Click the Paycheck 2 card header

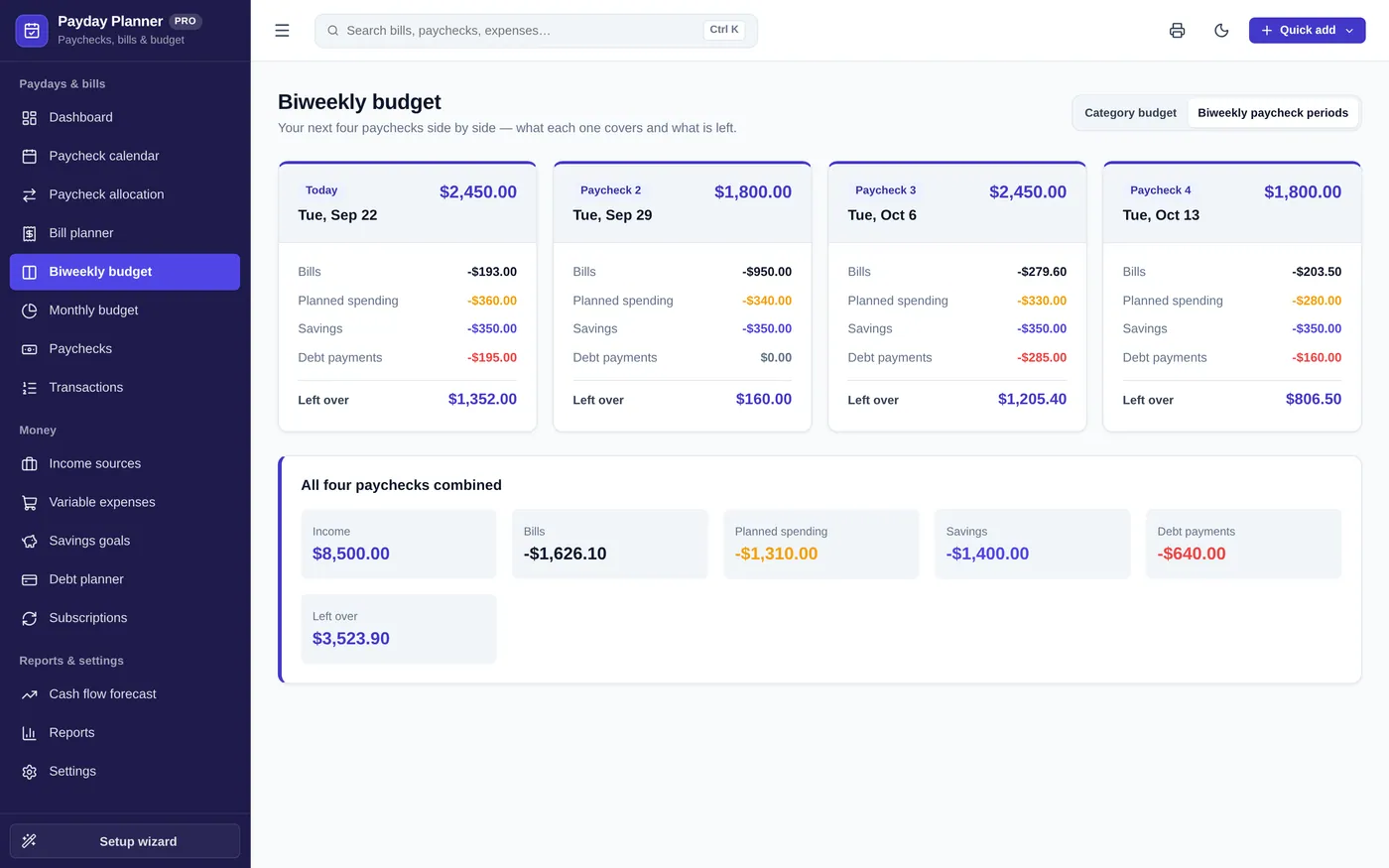tap(683, 203)
